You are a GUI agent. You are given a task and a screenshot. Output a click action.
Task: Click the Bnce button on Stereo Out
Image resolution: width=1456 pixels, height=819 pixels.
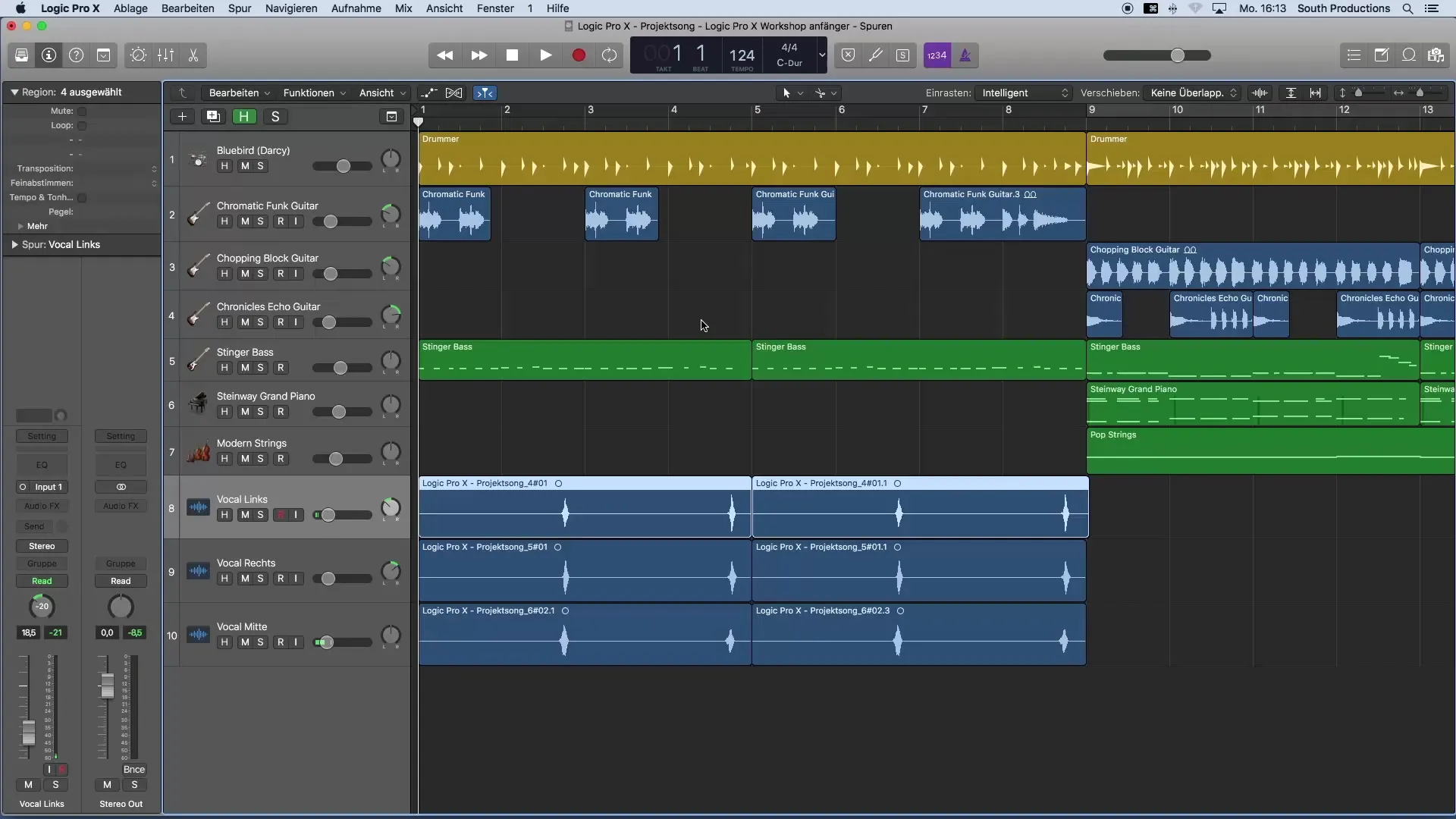click(133, 770)
